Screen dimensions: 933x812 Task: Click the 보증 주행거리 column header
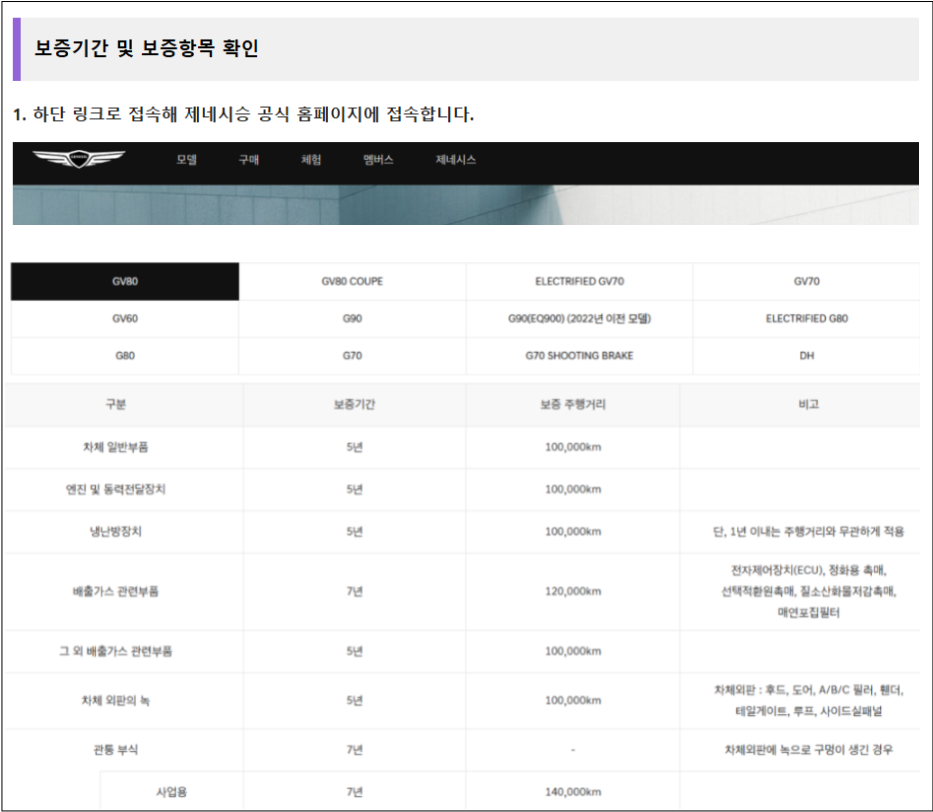pos(573,405)
